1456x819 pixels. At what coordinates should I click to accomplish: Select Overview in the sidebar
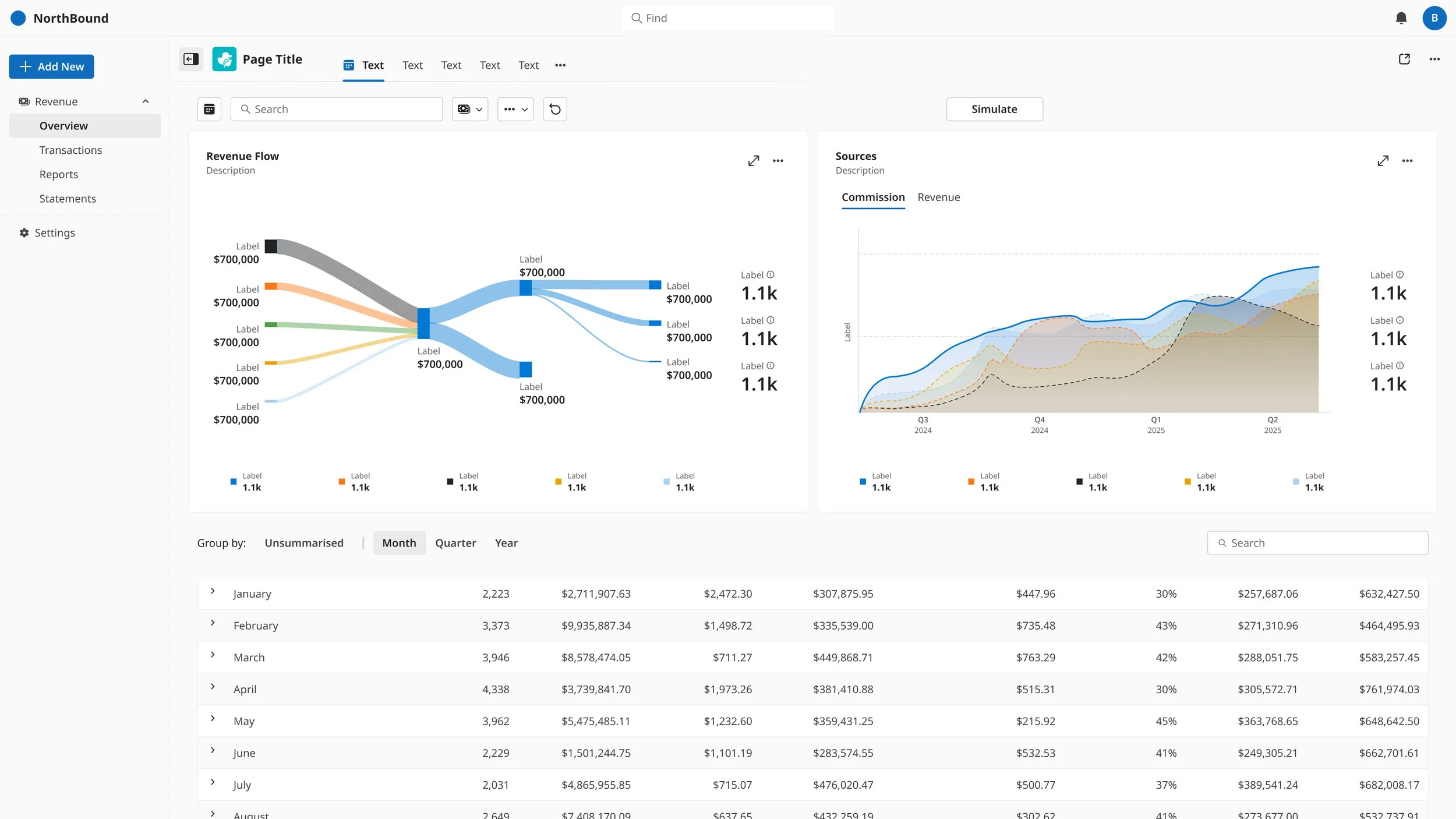[x=85, y=126]
